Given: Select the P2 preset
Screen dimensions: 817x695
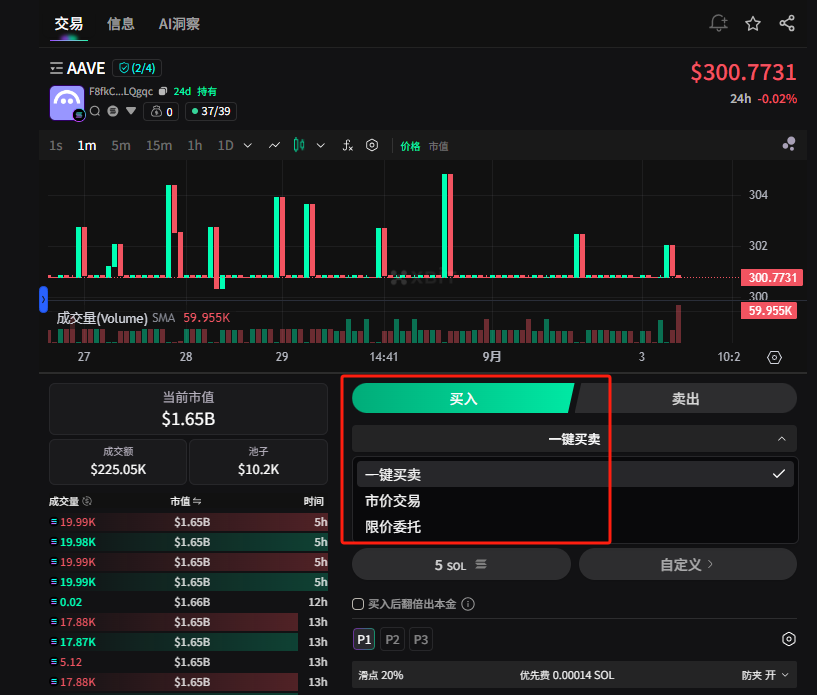Looking at the screenshot, I should click(x=393, y=639).
